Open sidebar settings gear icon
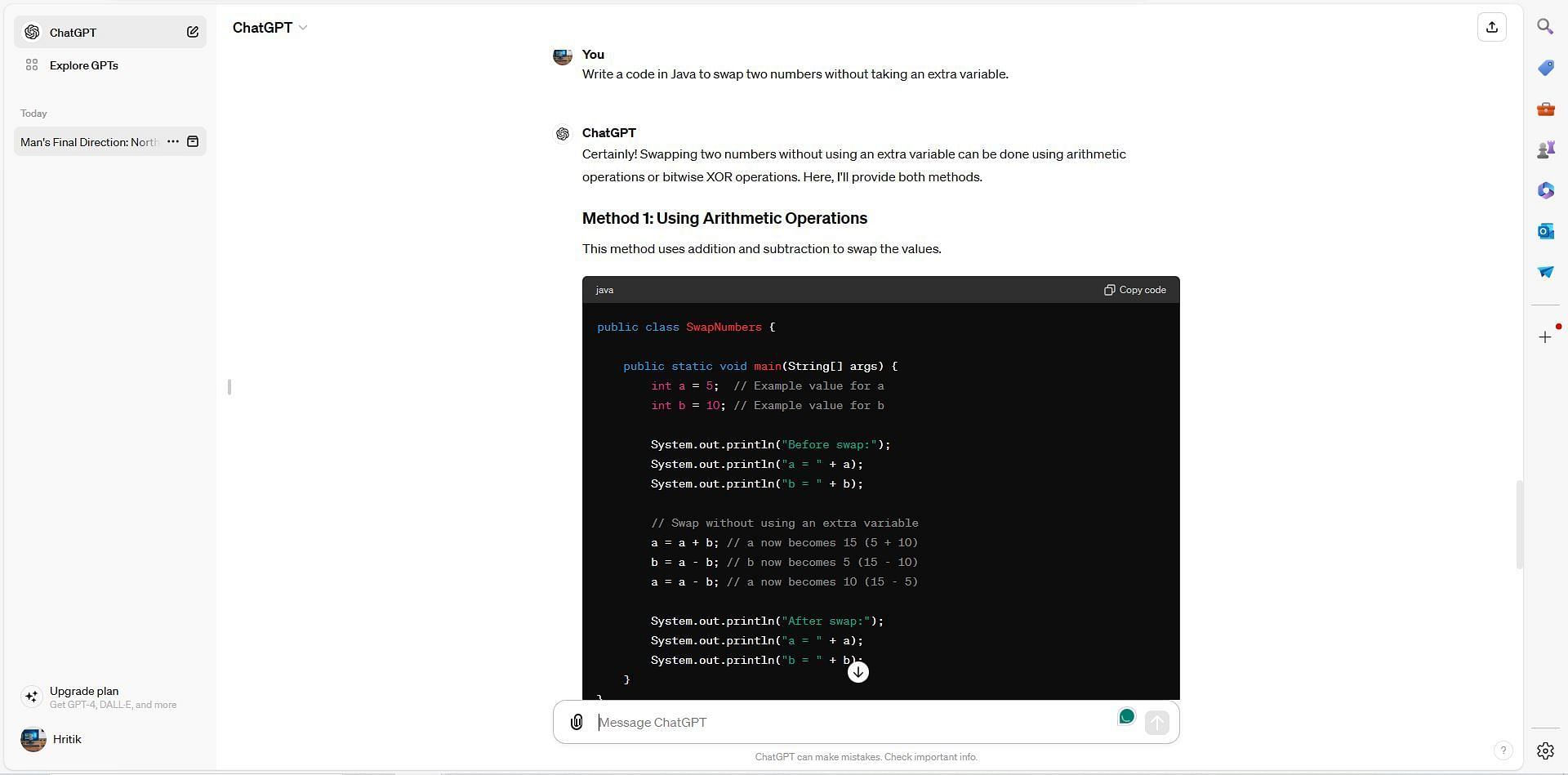This screenshot has height=775, width=1568. coord(1545,751)
